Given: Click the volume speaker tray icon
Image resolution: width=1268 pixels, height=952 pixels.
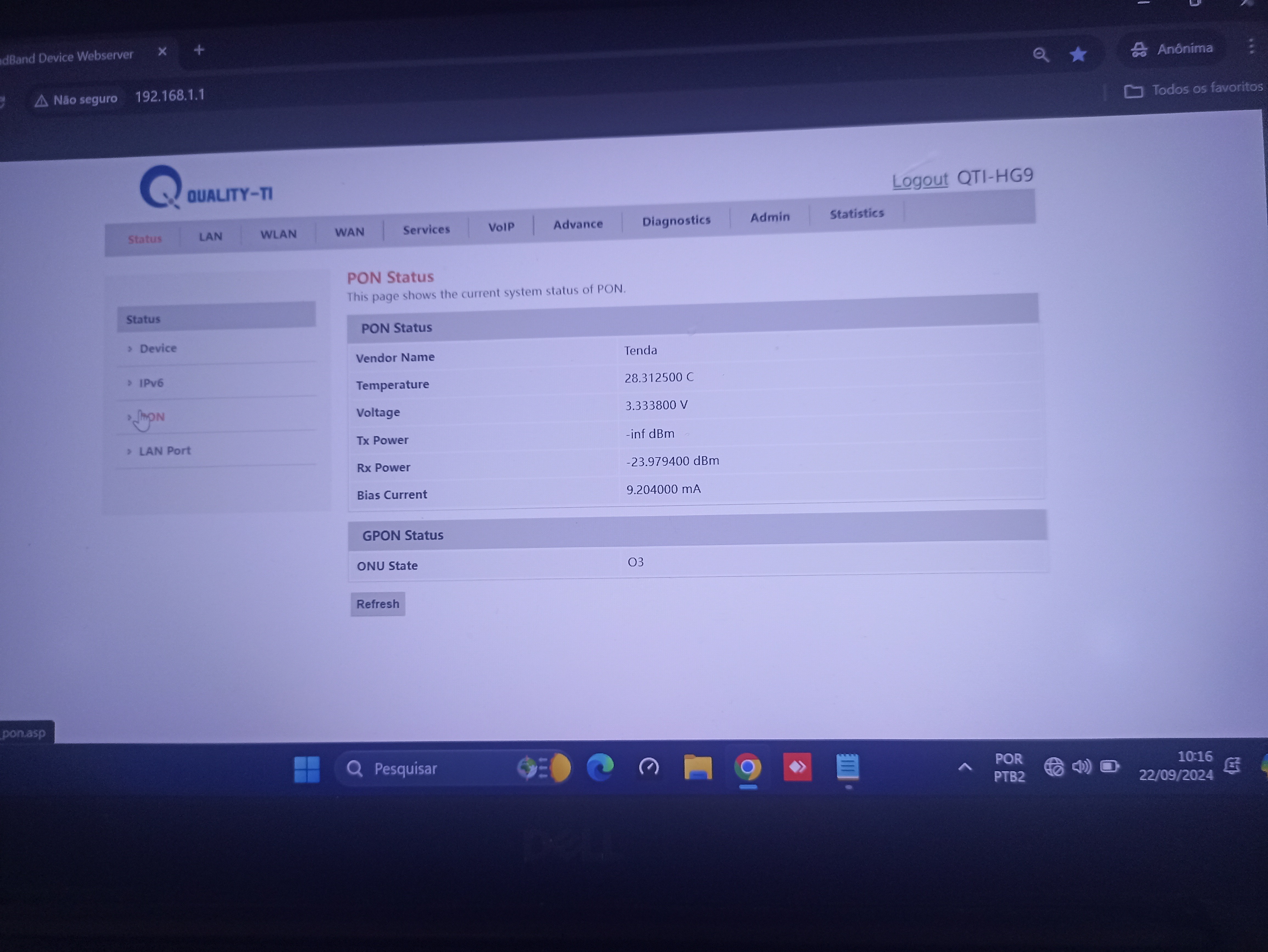Looking at the screenshot, I should pyautogui.click(x=1081, y=766).
